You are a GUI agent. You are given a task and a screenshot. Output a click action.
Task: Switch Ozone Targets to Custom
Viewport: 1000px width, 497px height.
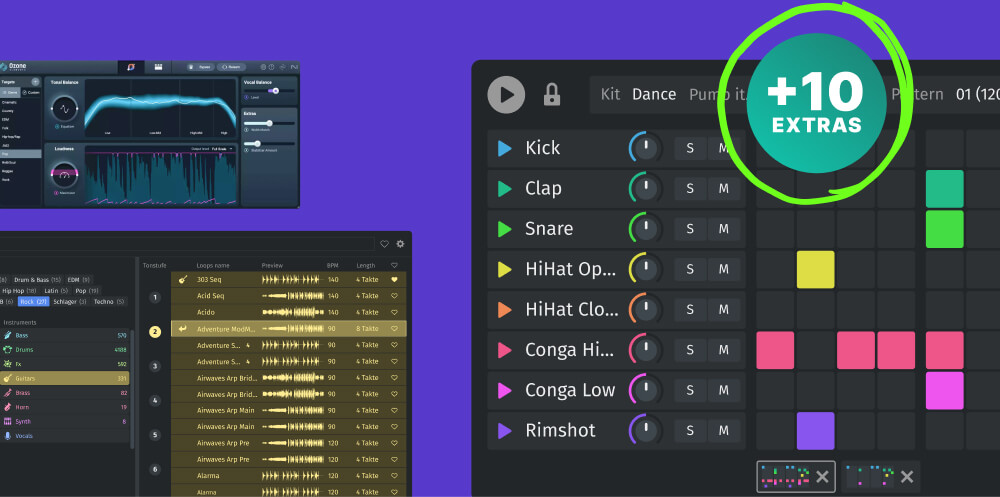(31, 93)
